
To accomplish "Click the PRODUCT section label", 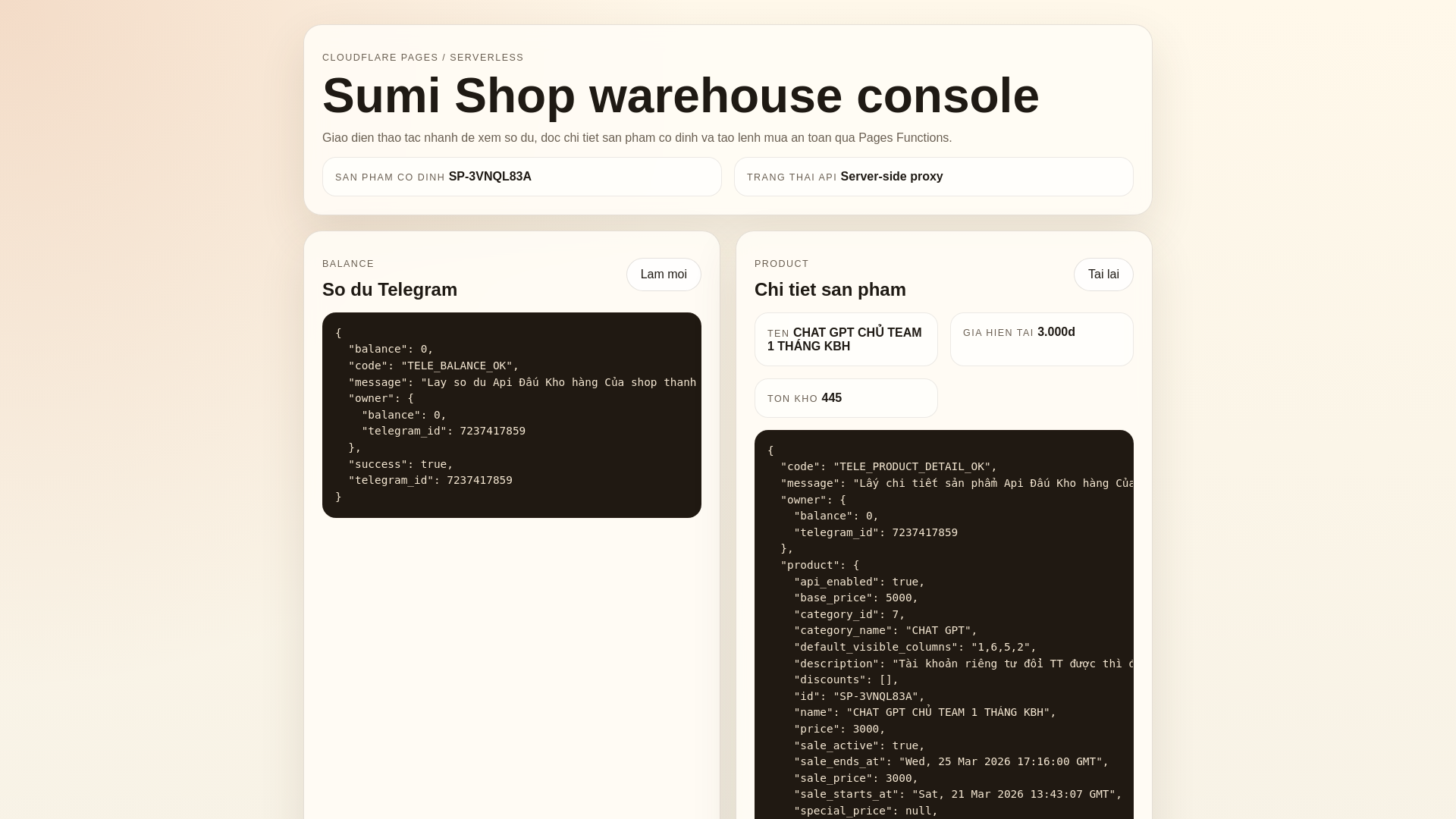I will coord(782,264).
